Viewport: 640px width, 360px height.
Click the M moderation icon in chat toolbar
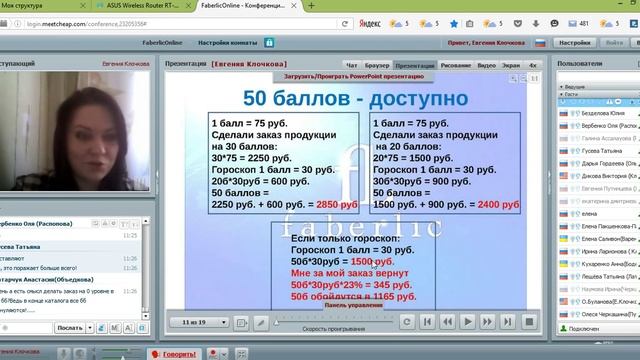pyautogui.click(x=115, y=328)
